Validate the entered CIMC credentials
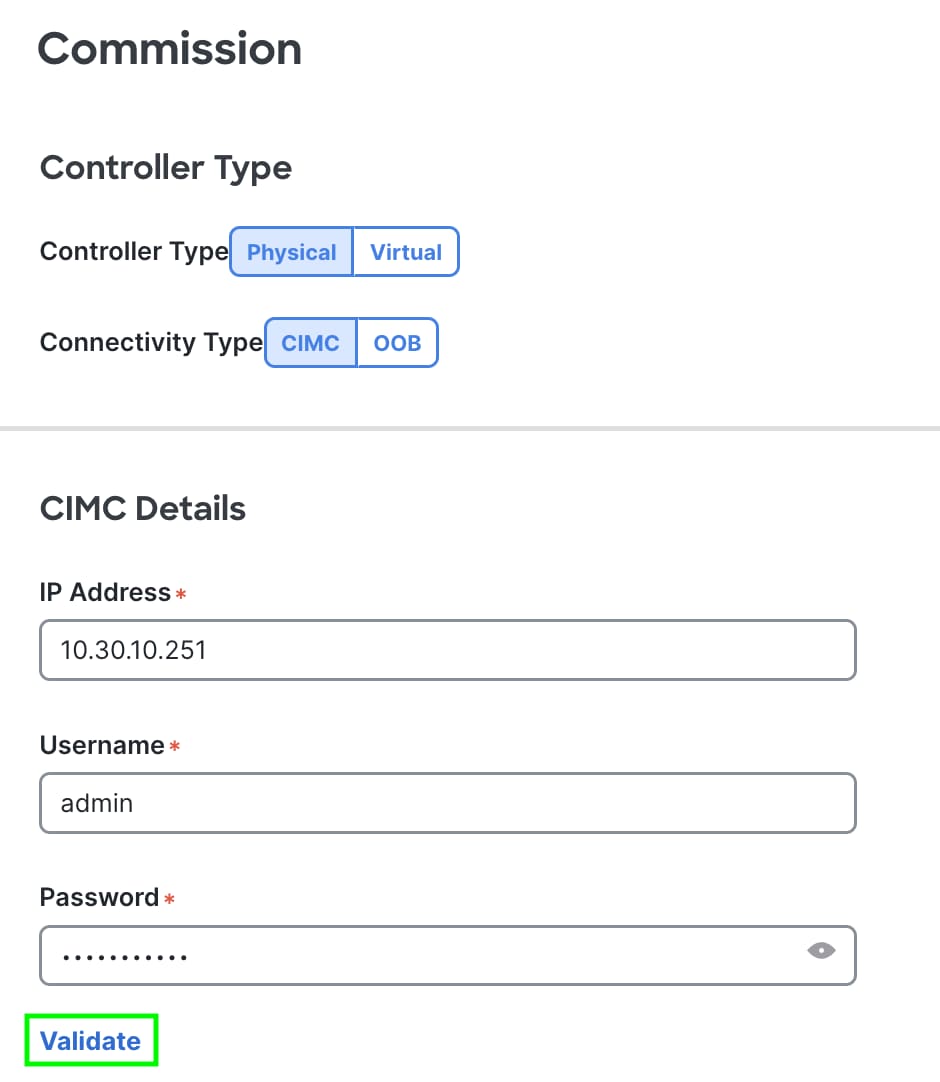The image size is (940, 1082). (x=89, y=1040)
